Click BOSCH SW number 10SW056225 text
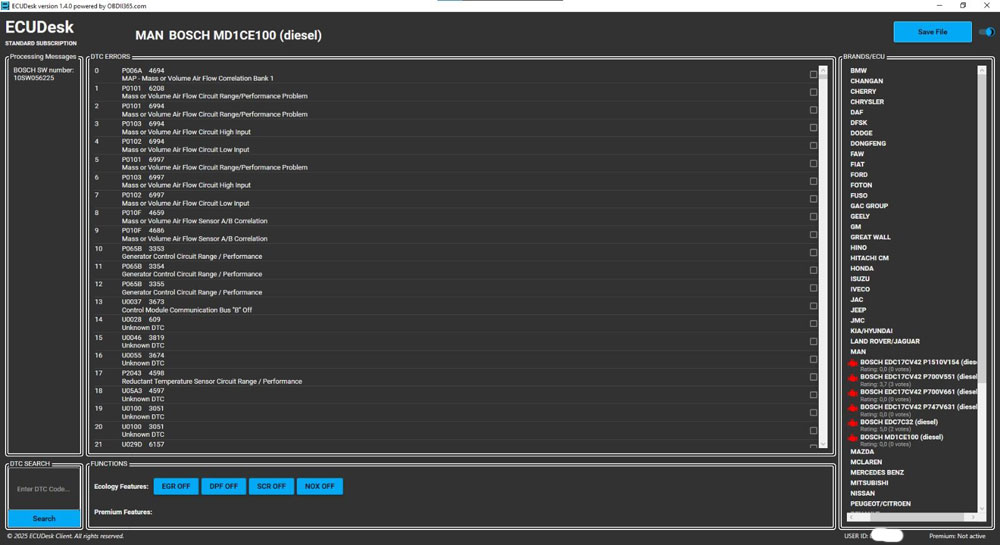 43,74
